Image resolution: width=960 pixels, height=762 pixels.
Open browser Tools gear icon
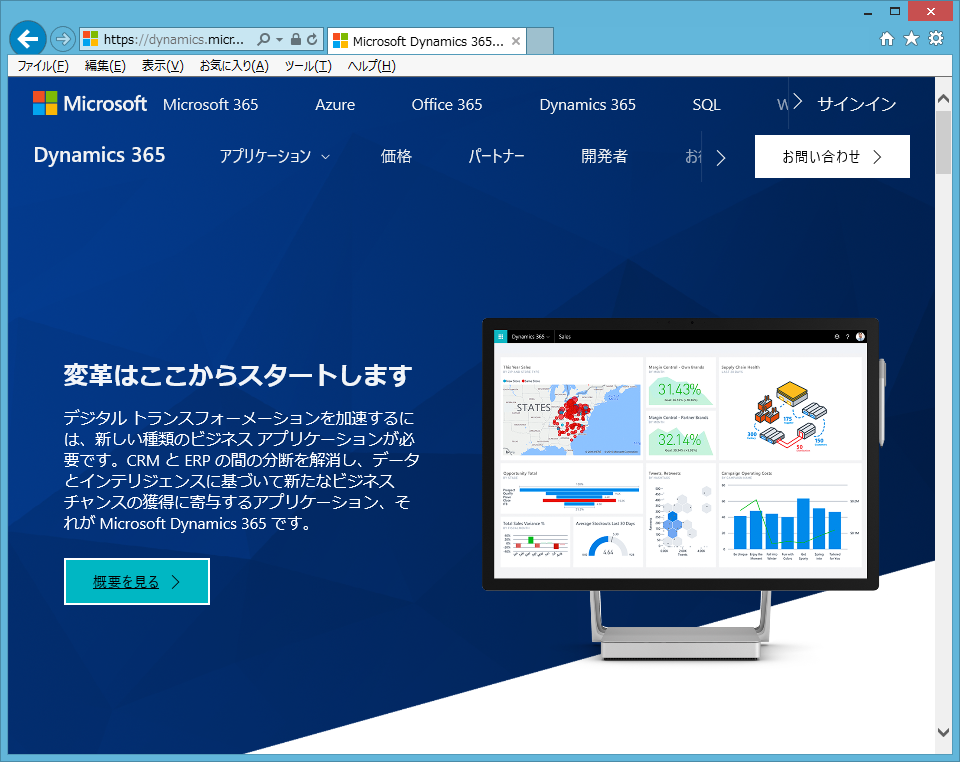[936, 39]
